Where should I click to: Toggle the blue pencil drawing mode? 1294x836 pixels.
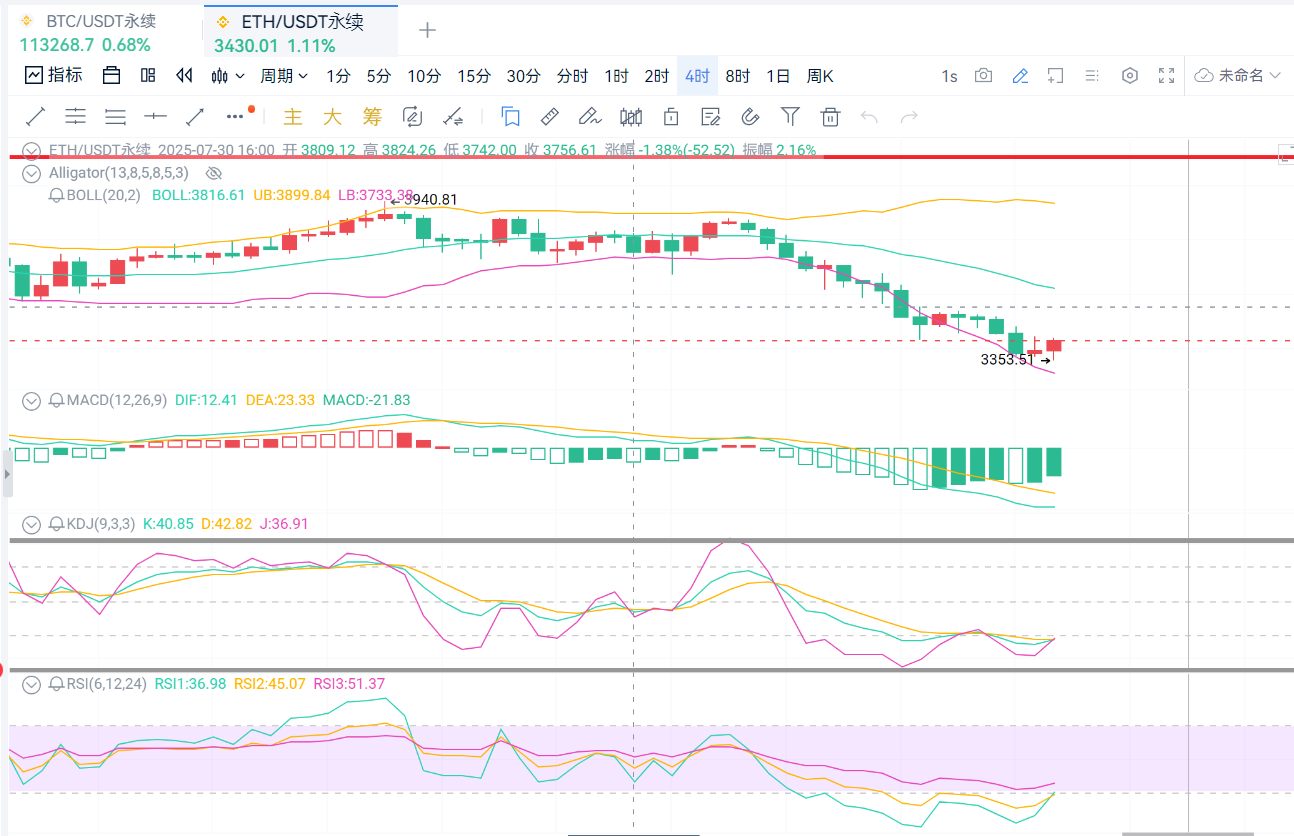(1020, 75)
